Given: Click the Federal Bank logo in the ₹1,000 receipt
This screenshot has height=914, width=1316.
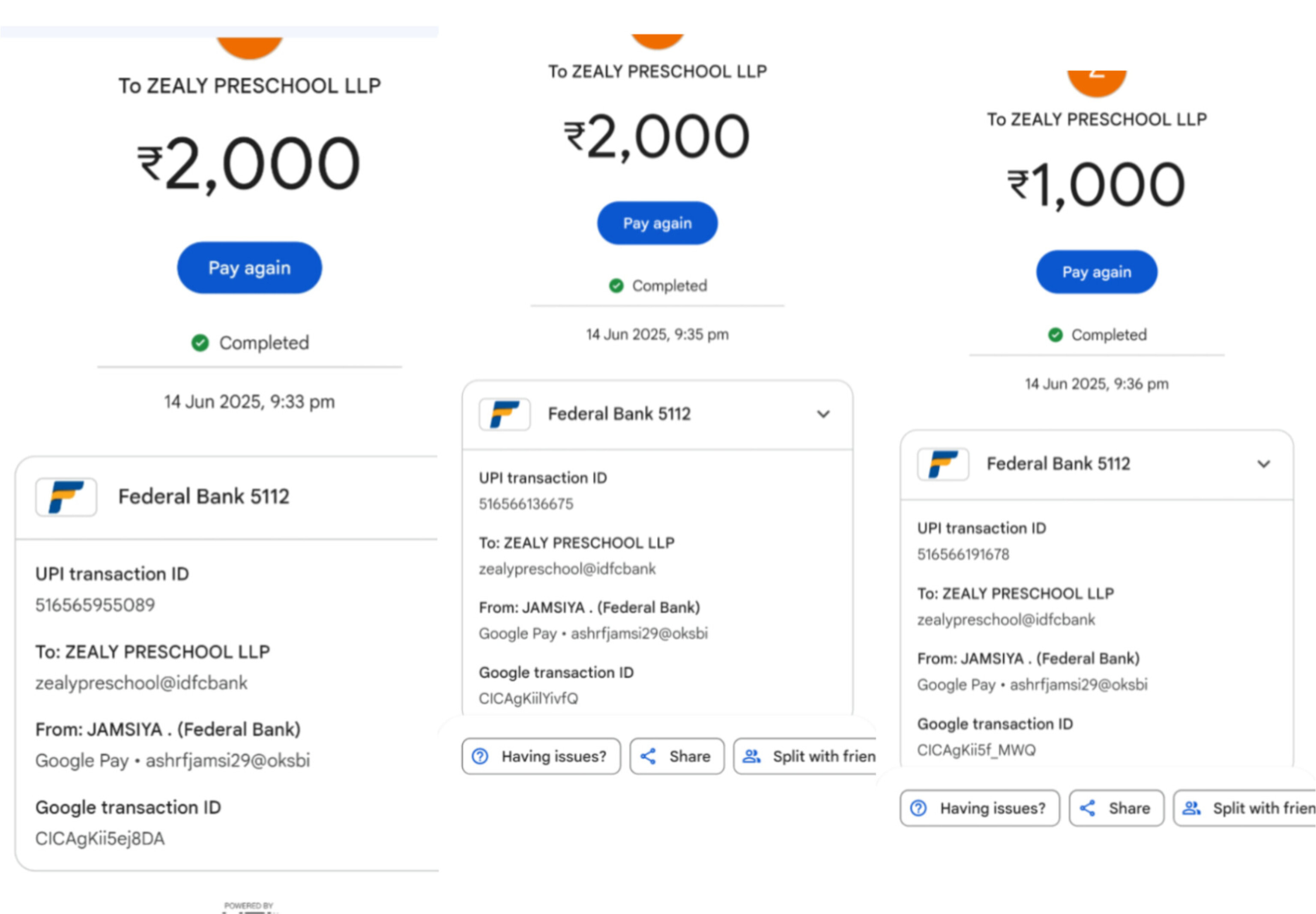Looking at the screenshot, I should 943,464.
